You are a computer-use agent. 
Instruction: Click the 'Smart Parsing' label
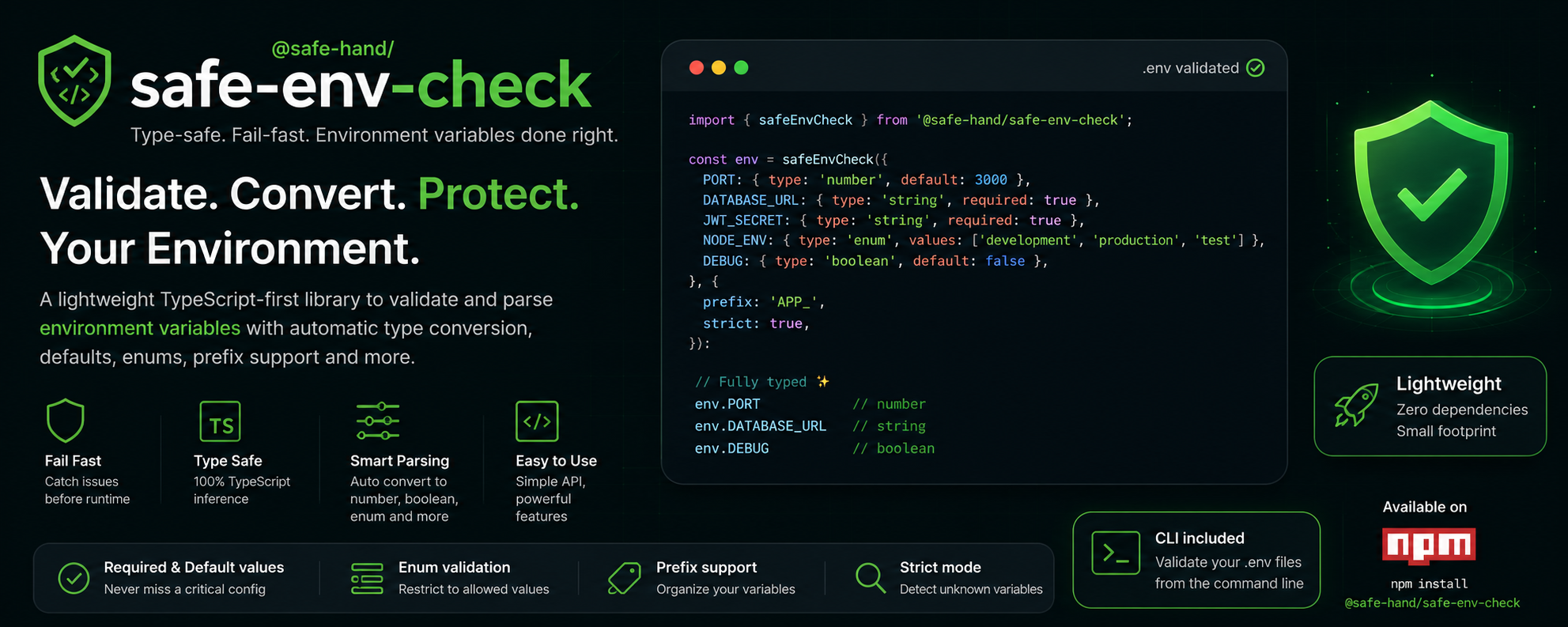tap(399, 461)
